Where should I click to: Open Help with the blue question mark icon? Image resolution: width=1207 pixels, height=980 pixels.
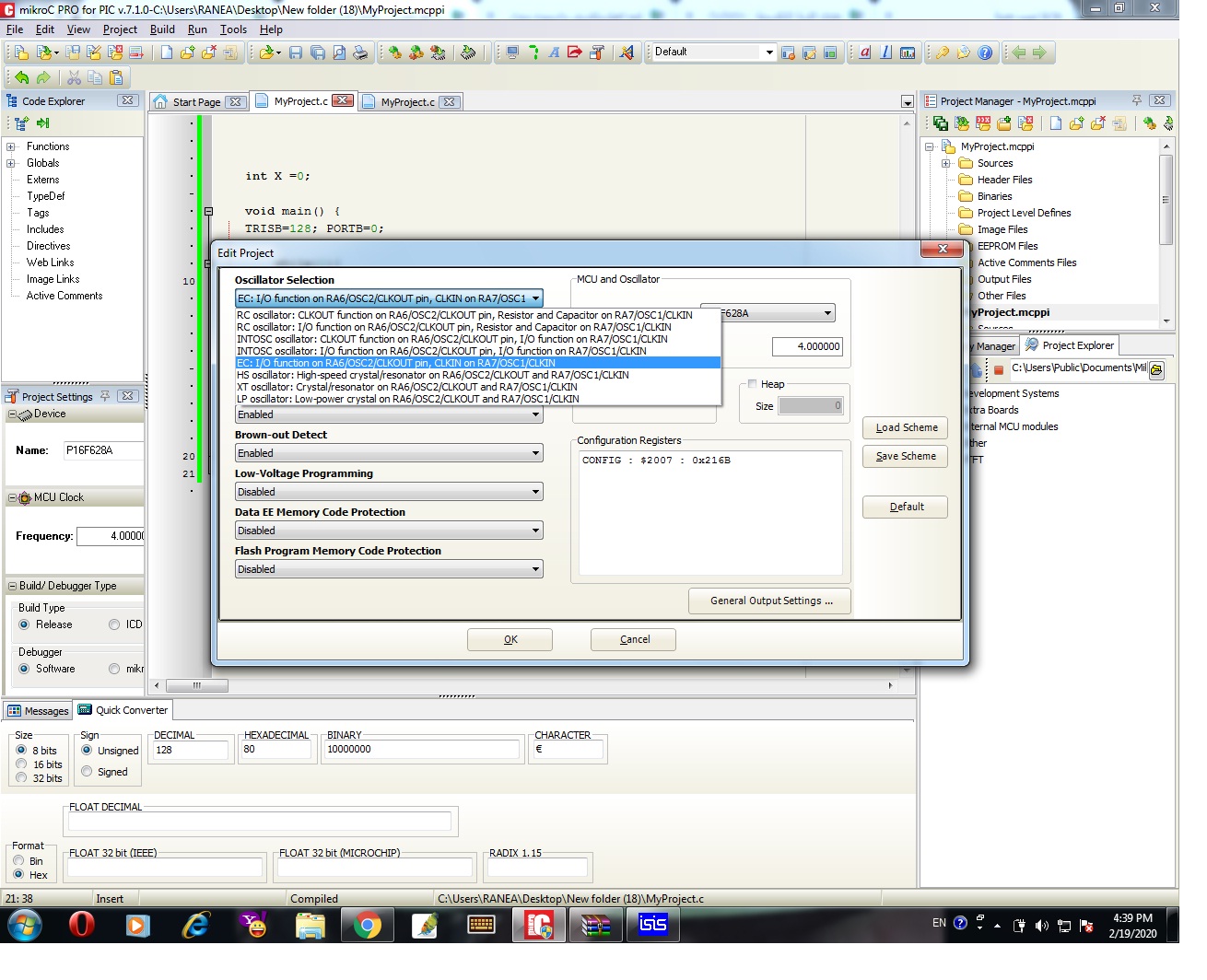[x=985, y=52]
